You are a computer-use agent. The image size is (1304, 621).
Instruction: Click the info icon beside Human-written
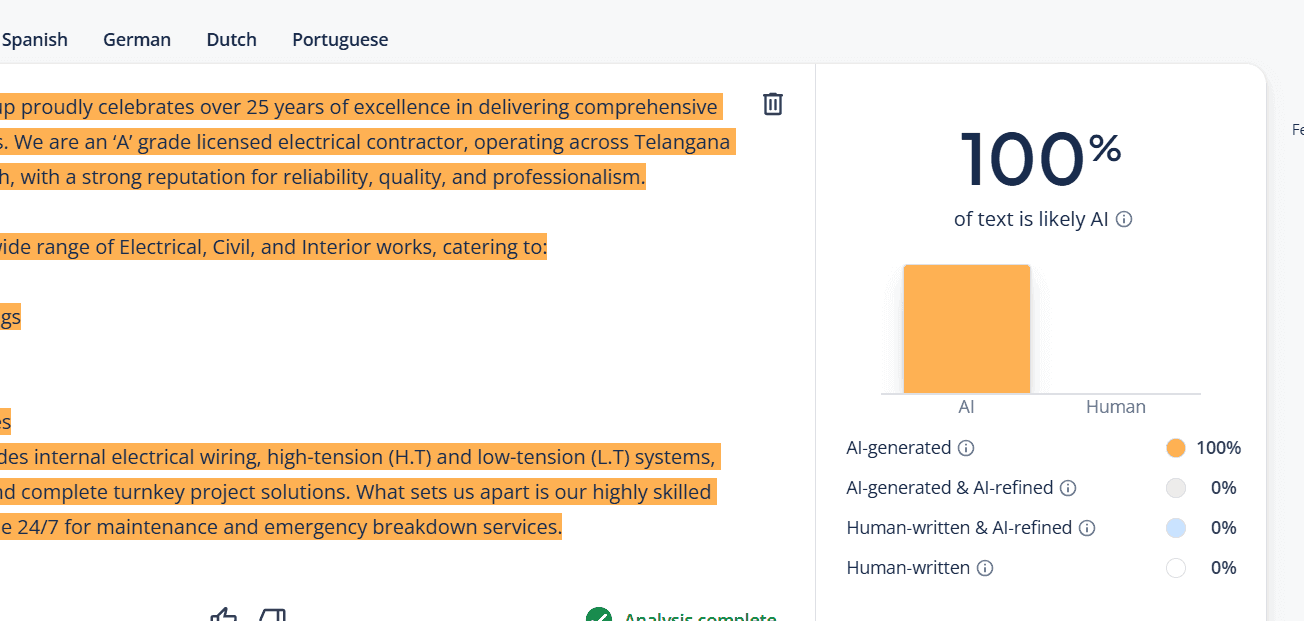point(985,568)
